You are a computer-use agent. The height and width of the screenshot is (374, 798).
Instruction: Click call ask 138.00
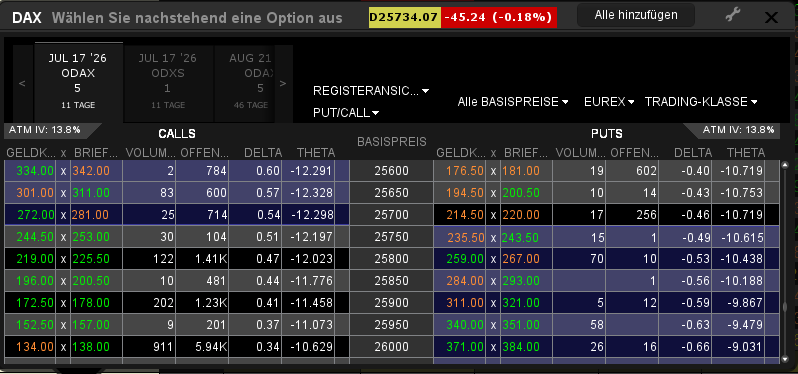[x=91, y=347]
